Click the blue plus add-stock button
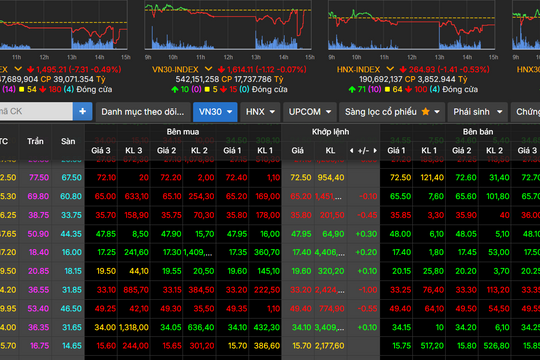The width and height of the screenshot is (540, 360). click(x=83, y=111)
